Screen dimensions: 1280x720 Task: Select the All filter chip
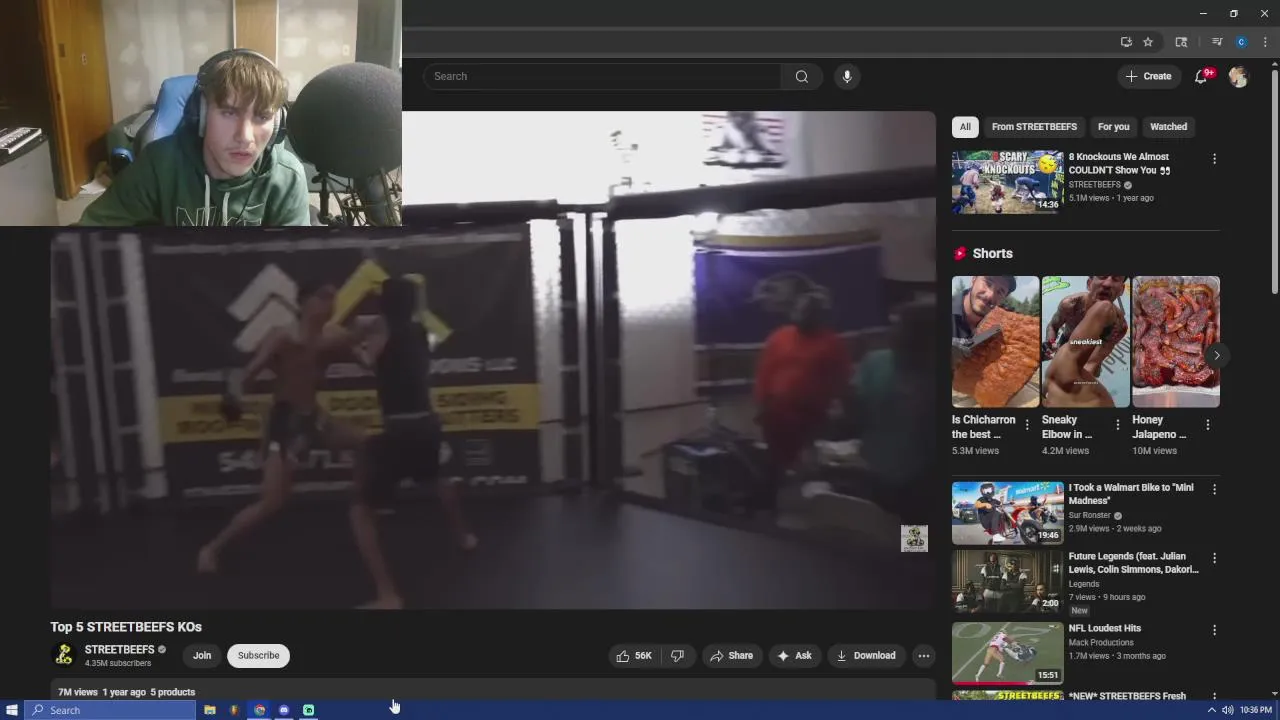(x=965, y=127)
